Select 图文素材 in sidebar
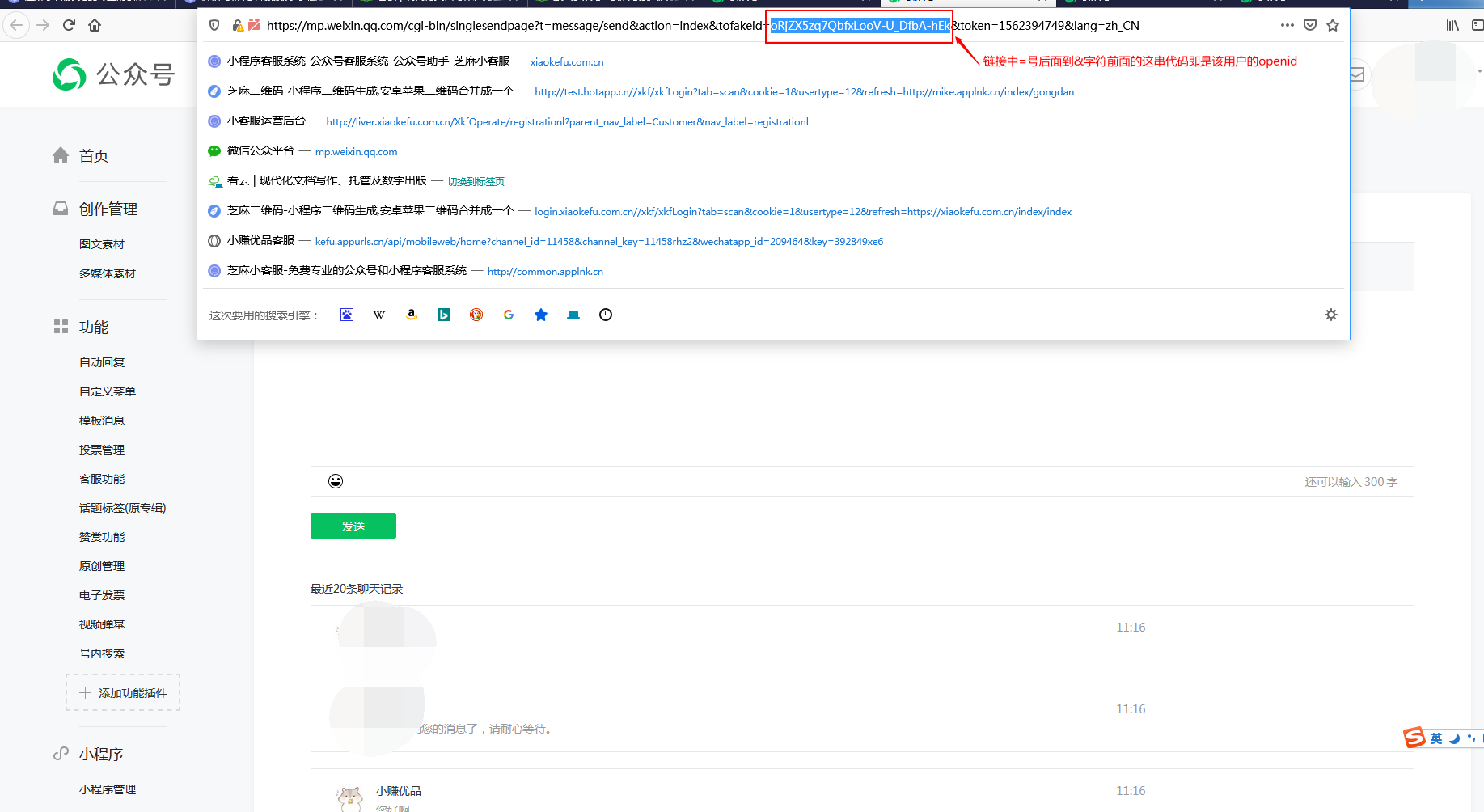Image resolution: width=1484 pixels, height=812 pixels. point(102,244)
